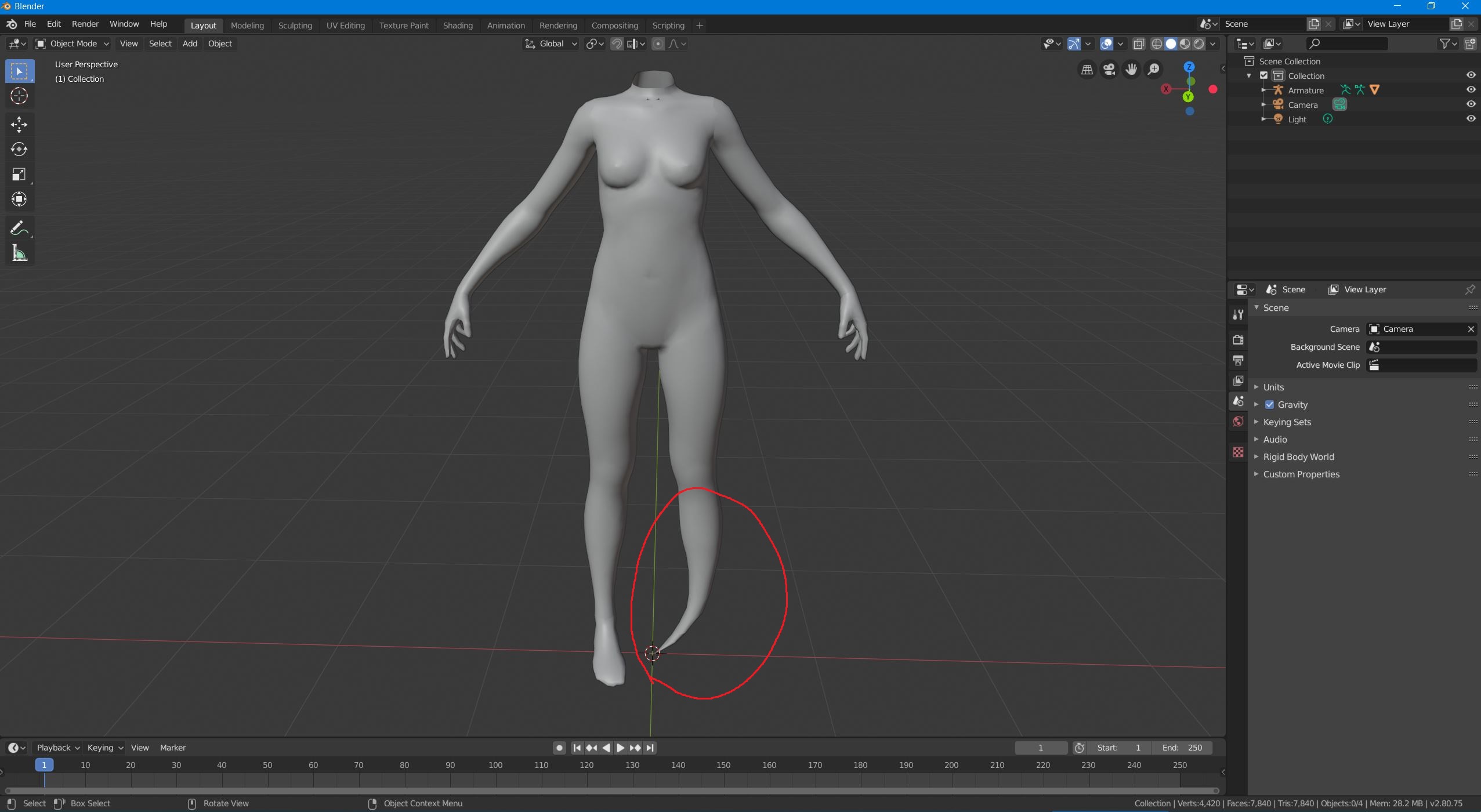Open the Object Mode dropdown
The image size is (1481, 812).
pos(72,43)
